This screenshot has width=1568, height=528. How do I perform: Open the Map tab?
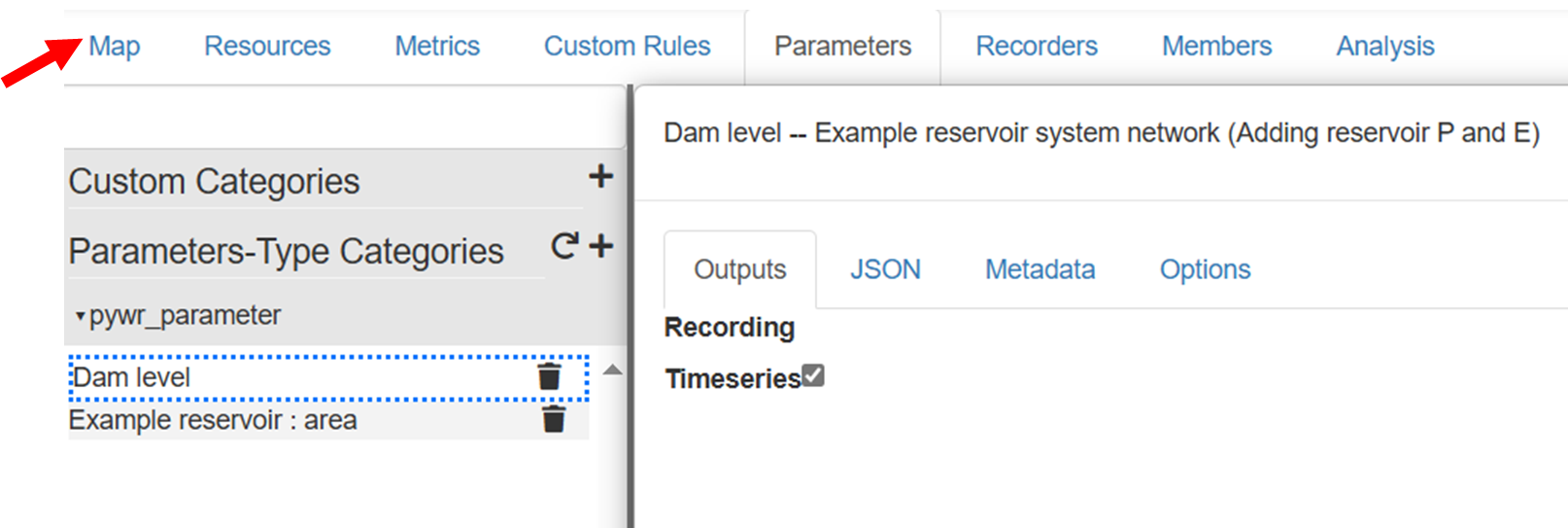(x=115, y=47)
